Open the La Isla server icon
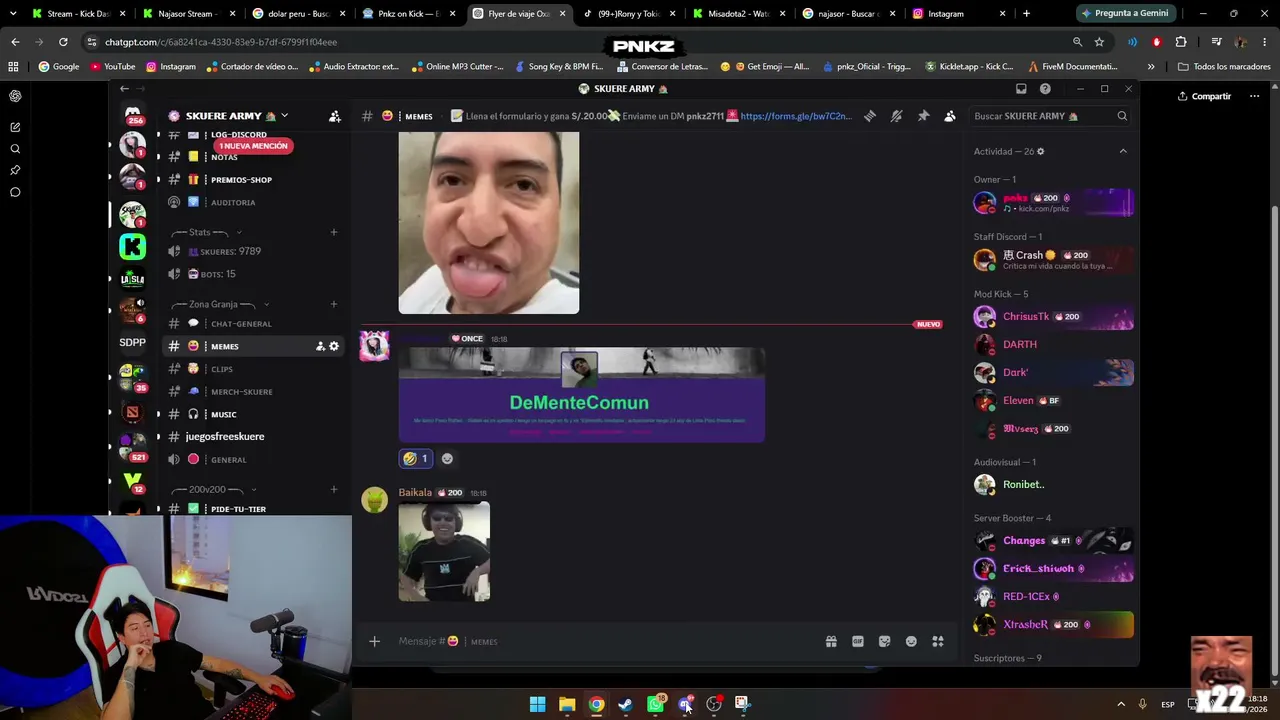1280x720 pixels. (132, 279)
